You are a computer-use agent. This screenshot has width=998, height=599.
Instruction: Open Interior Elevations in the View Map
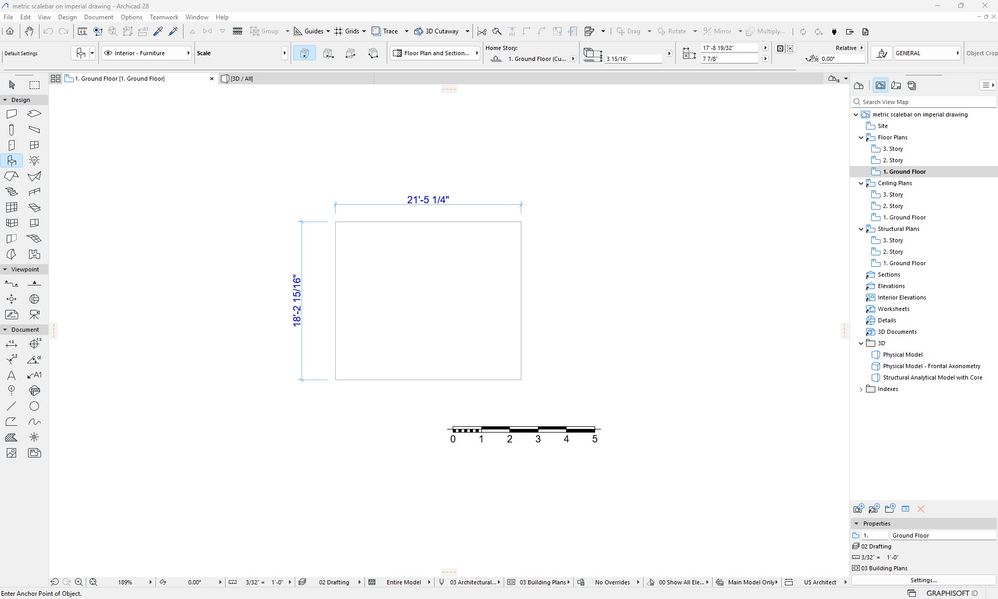[901, 297]
